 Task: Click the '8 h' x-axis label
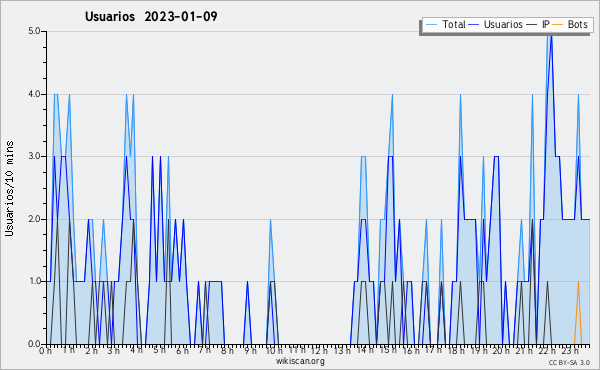point(227,351)
